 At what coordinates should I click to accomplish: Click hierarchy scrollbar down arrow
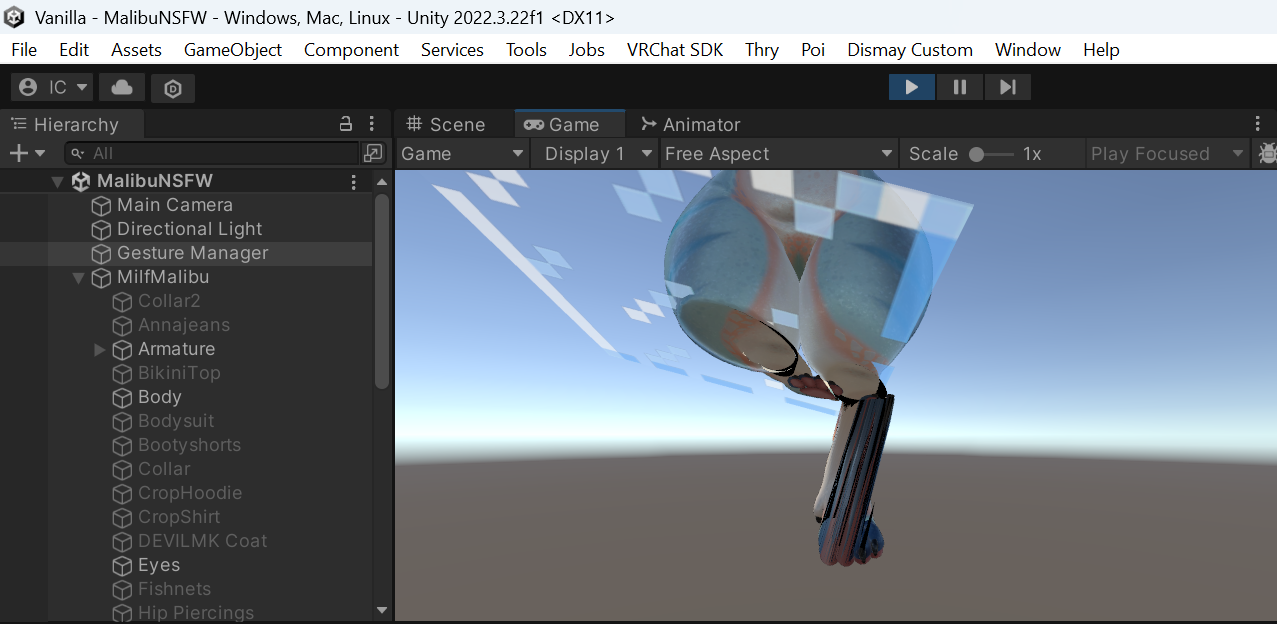pos(382,610)
